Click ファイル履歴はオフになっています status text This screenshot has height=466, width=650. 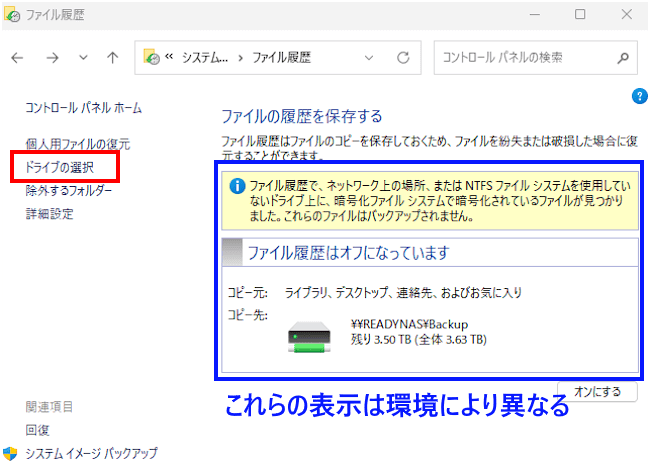point(348,252)
